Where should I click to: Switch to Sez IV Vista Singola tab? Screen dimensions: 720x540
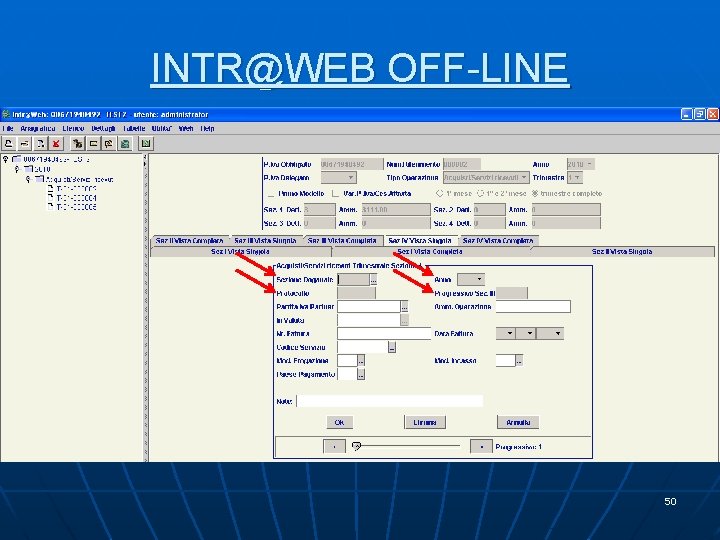(x=420, y=241)
